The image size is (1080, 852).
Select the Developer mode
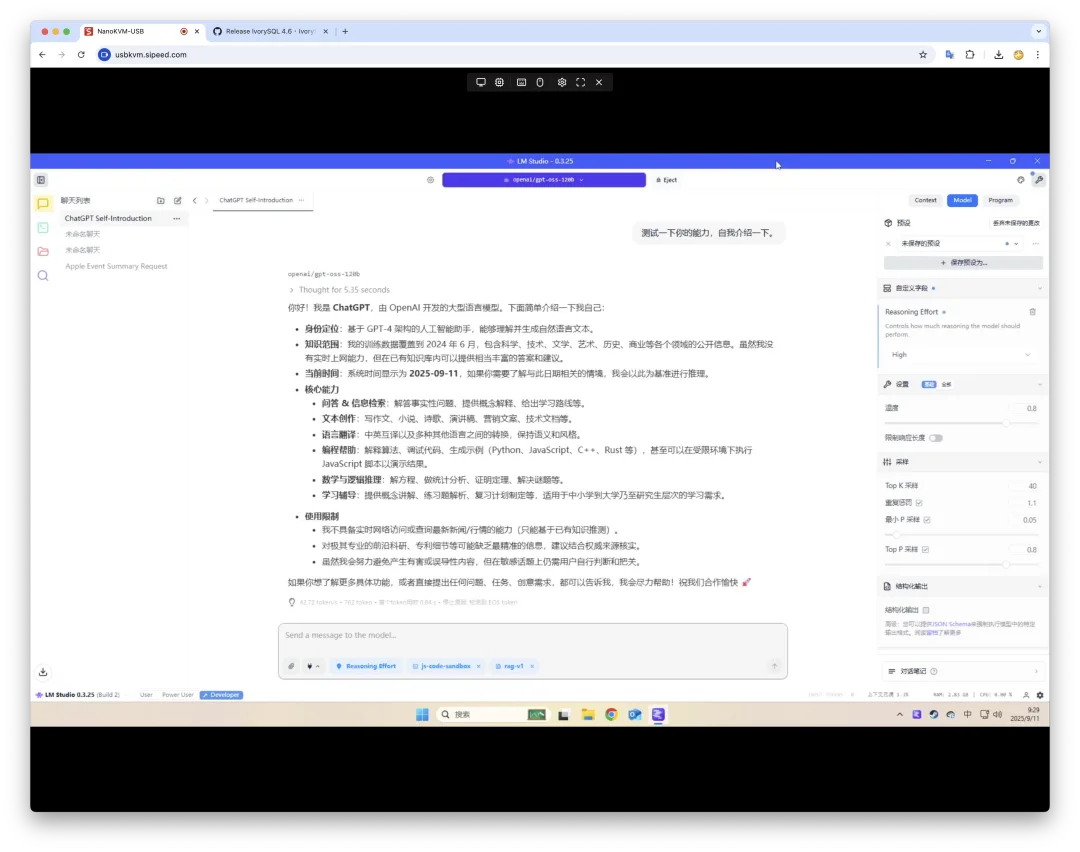tap(221, 695)
